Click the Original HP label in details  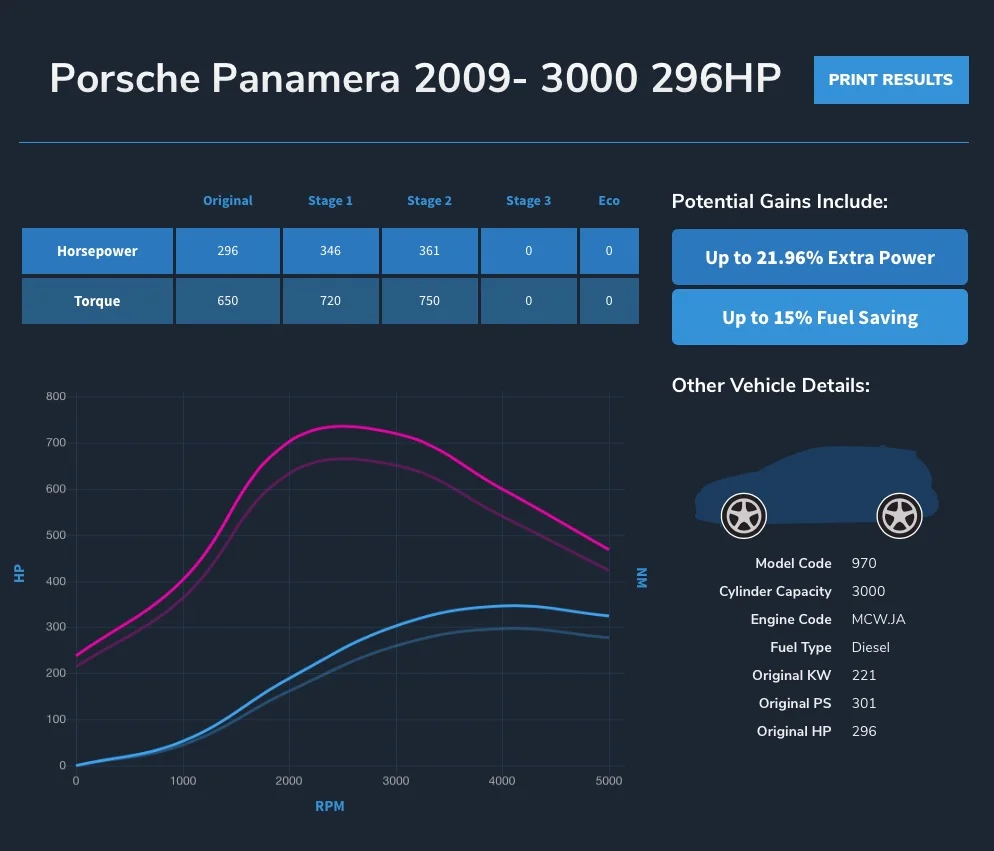point(794,731)
